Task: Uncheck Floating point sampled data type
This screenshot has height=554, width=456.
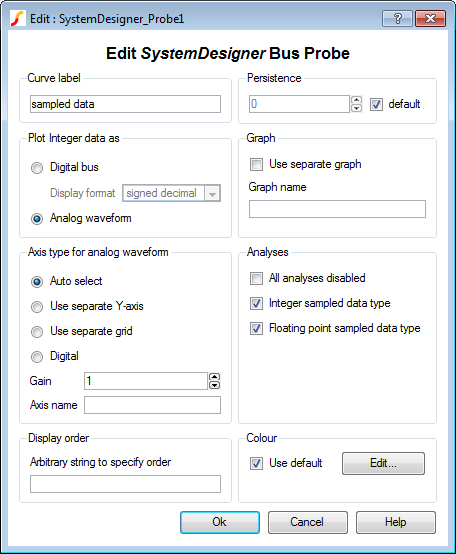Action: click(256, 329)
